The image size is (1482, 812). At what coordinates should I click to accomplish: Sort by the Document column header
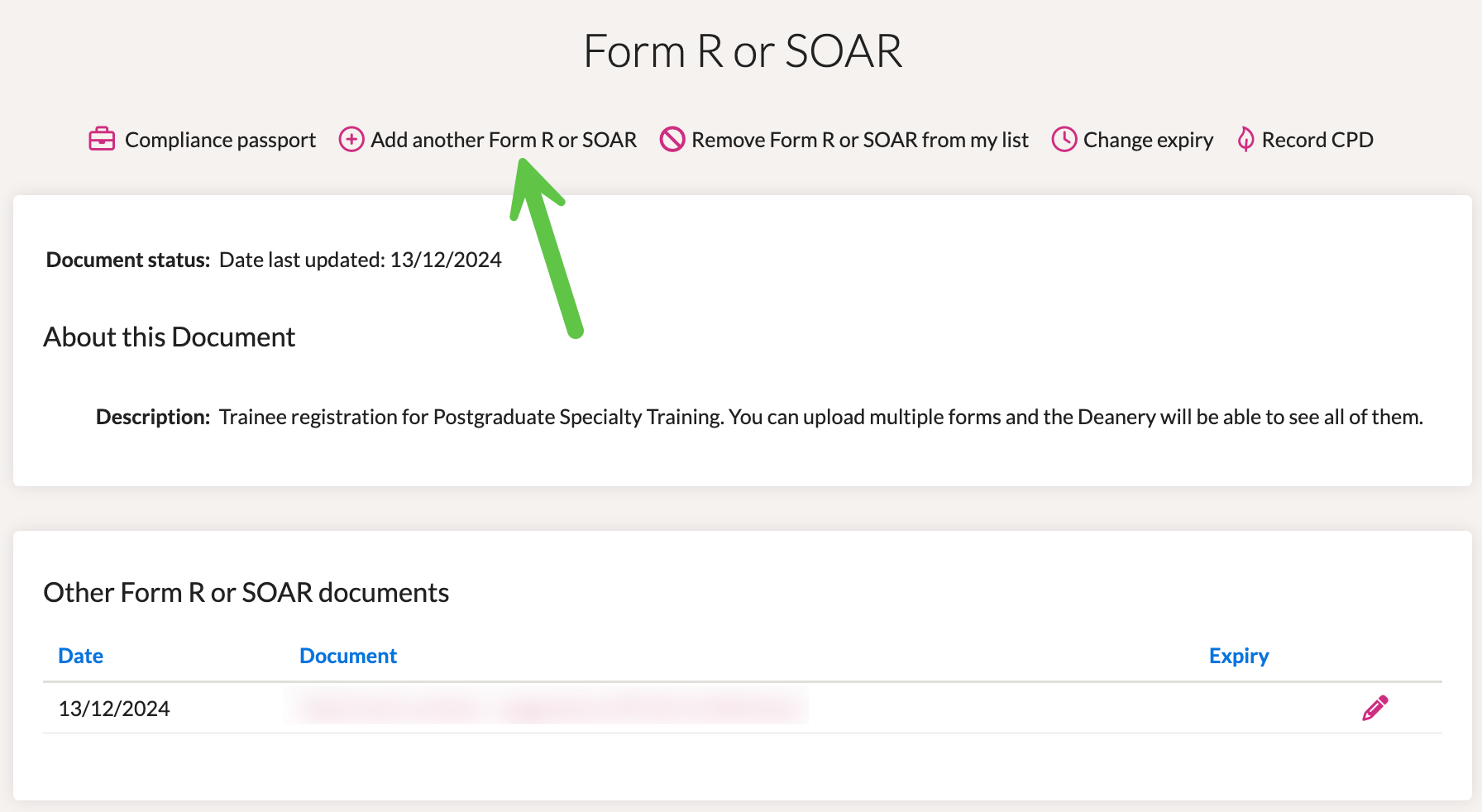point(348,656)
